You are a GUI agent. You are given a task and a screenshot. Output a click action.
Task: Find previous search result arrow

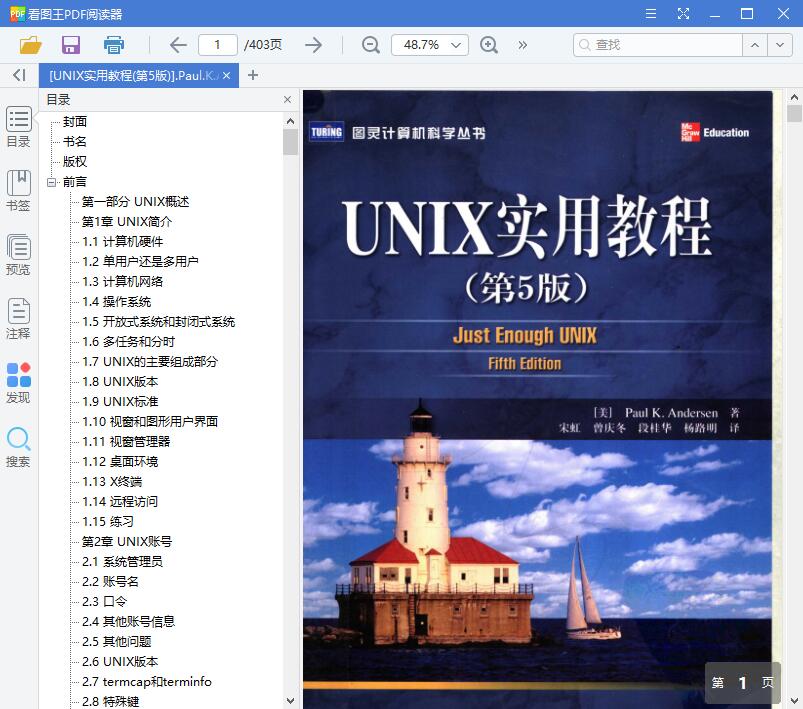coord(755,45)
